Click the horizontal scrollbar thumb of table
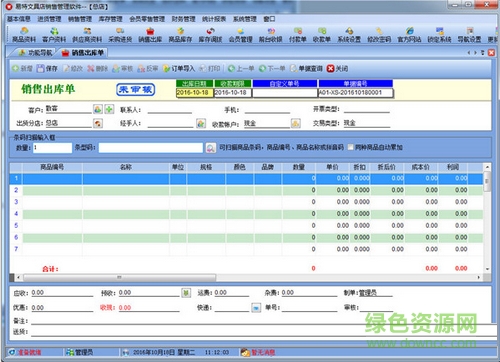Image resolution: width=500 pixels, height=362 pixels. 119,277
